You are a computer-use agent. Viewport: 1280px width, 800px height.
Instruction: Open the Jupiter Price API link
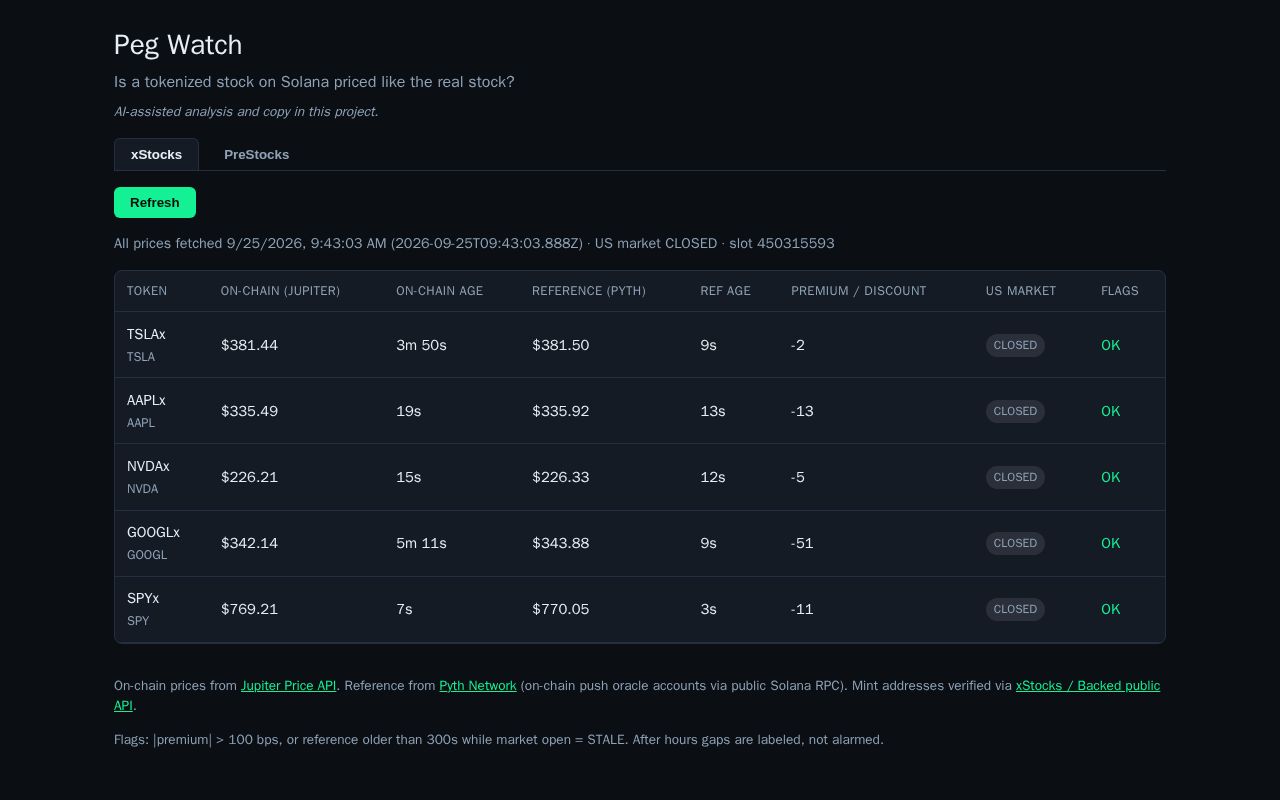point(288,686)
